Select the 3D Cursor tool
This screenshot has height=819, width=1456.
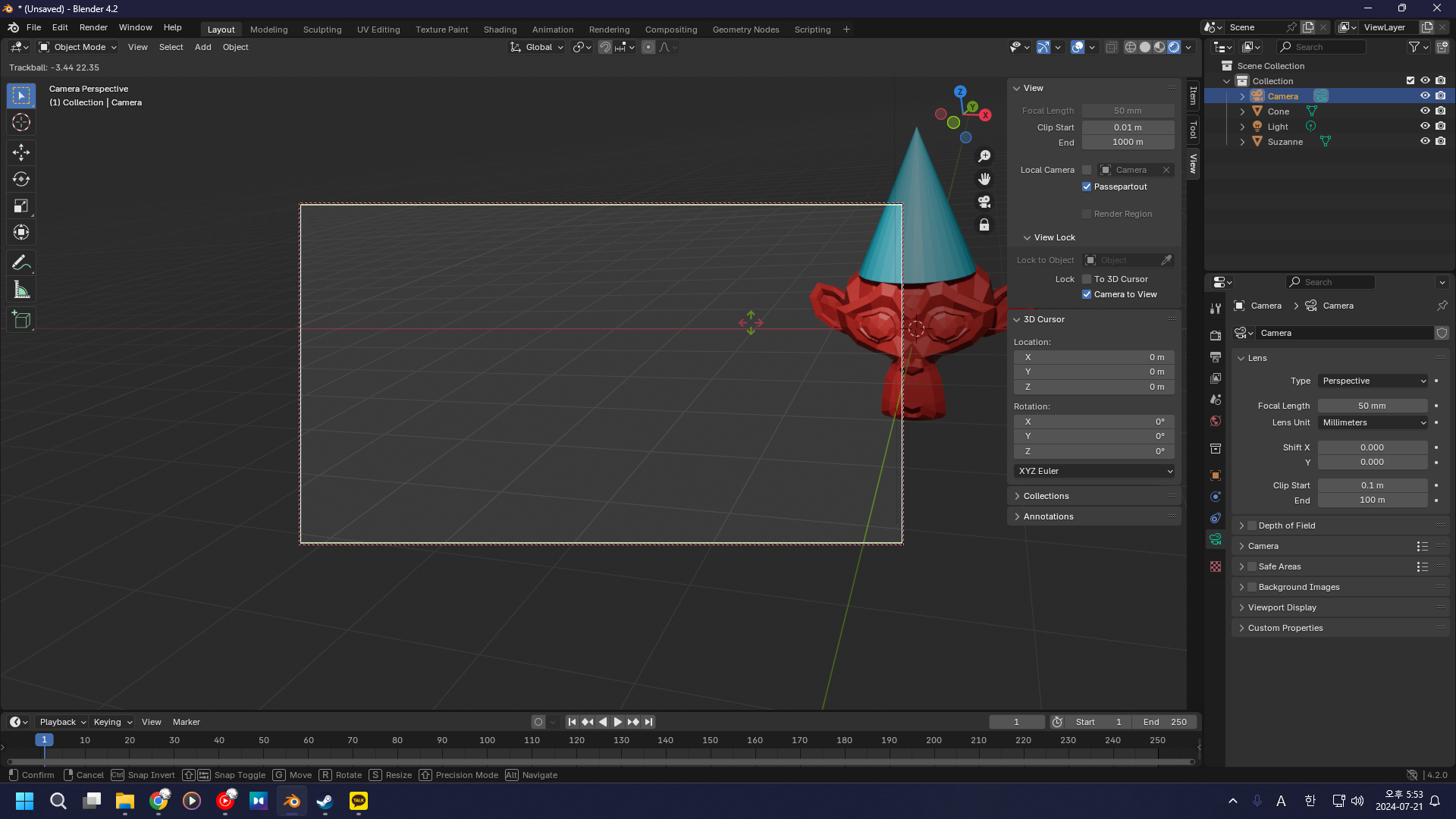(21, 122)
